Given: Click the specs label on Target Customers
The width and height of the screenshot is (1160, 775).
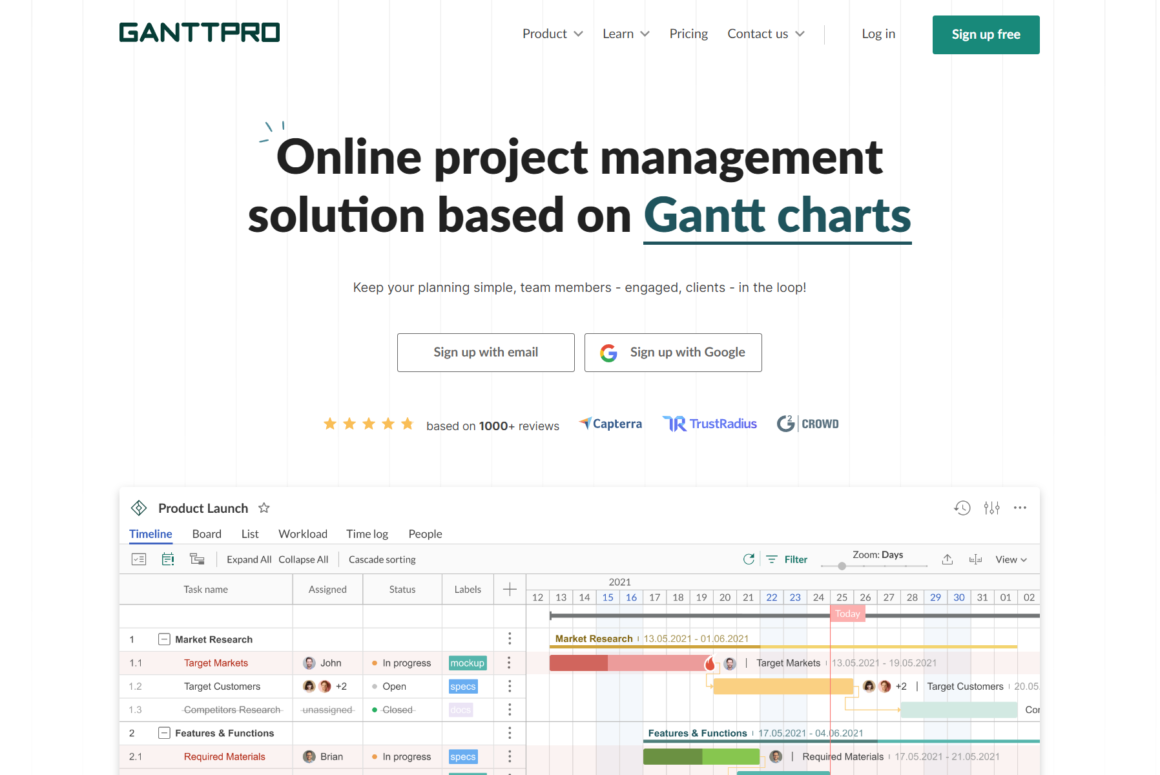Looking at the screenshot, I should [463, 686].
